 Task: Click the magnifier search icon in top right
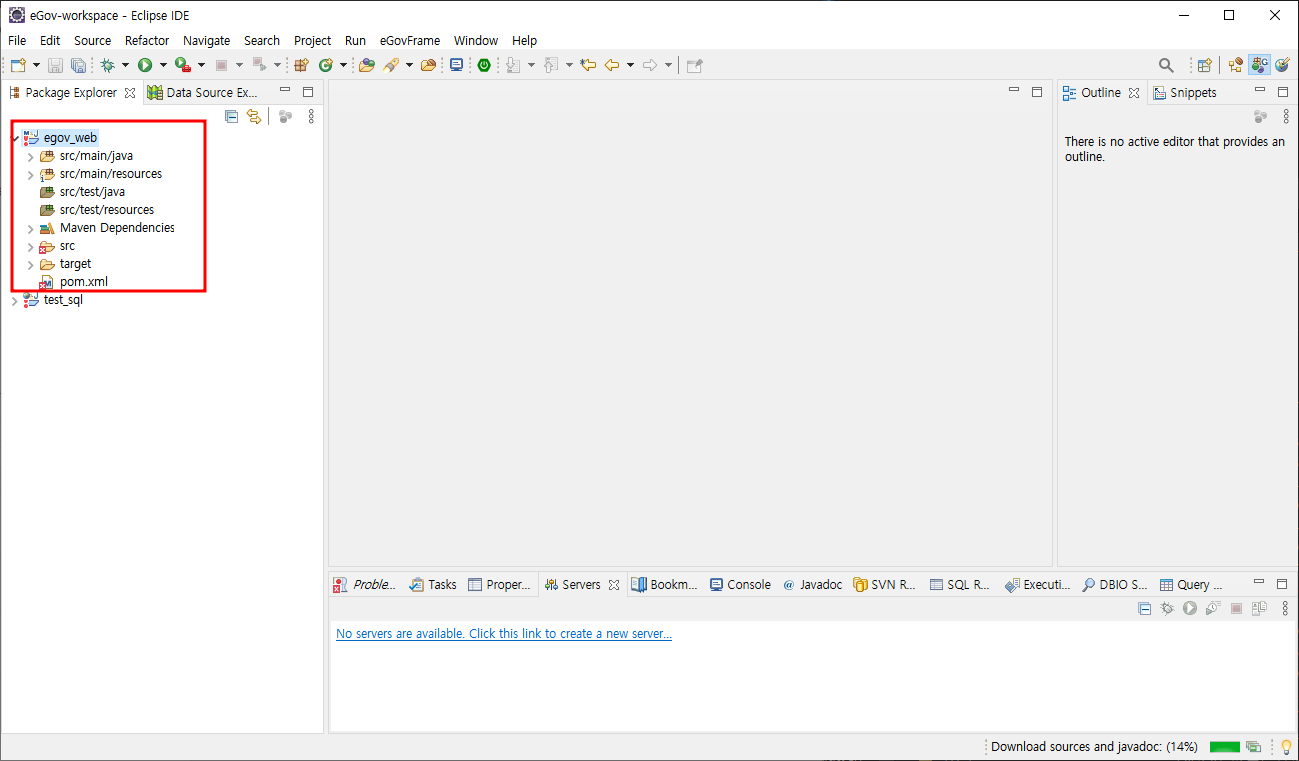(x=1166, y=65)
